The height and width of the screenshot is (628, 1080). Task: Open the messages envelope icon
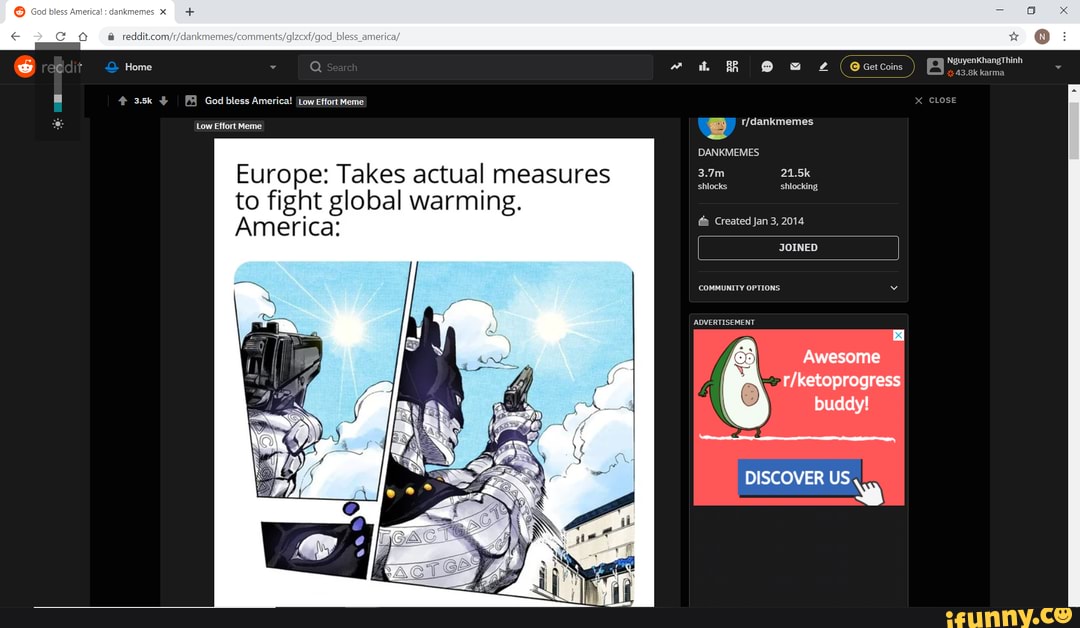point(795,67)
